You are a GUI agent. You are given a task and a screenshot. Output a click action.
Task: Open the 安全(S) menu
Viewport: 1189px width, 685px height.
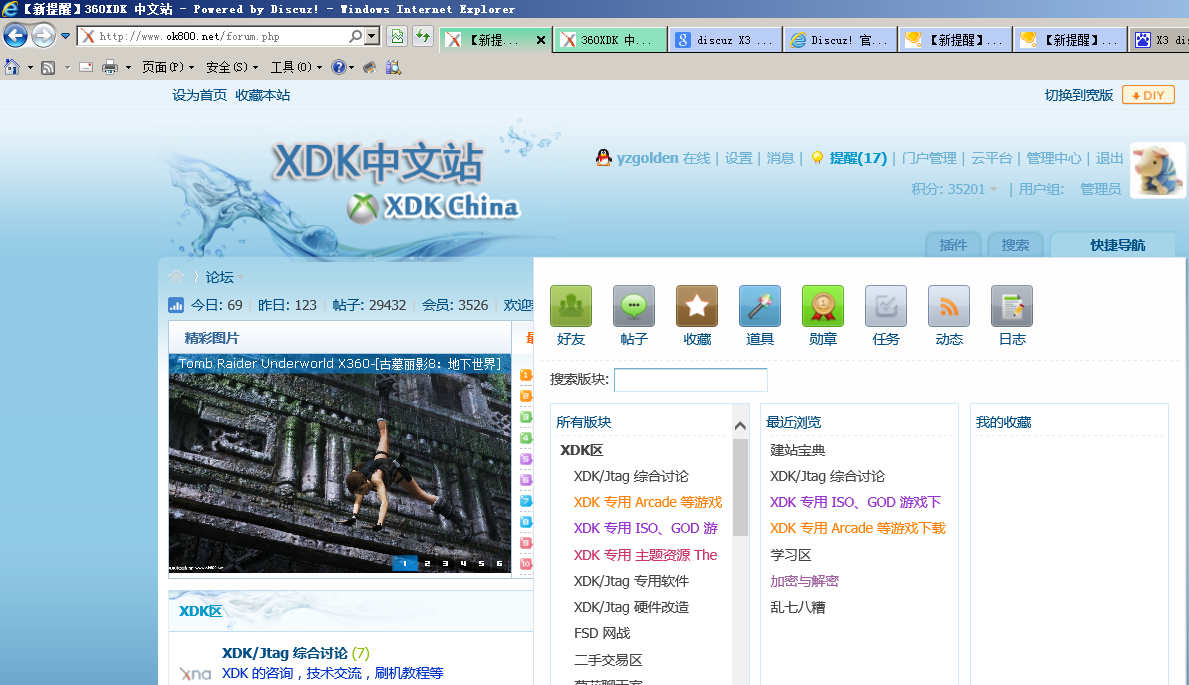tap(232, 67)
